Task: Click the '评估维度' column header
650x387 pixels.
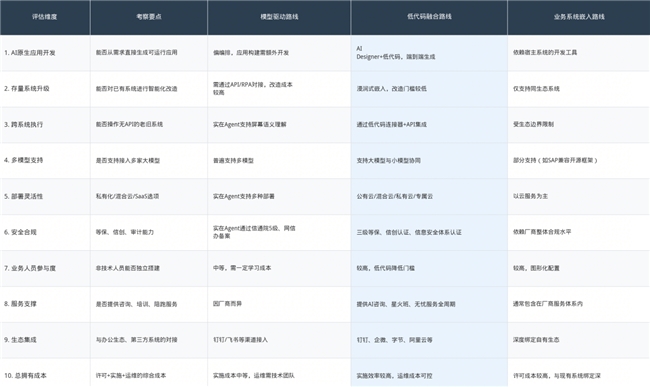Action: coord(45,17)
